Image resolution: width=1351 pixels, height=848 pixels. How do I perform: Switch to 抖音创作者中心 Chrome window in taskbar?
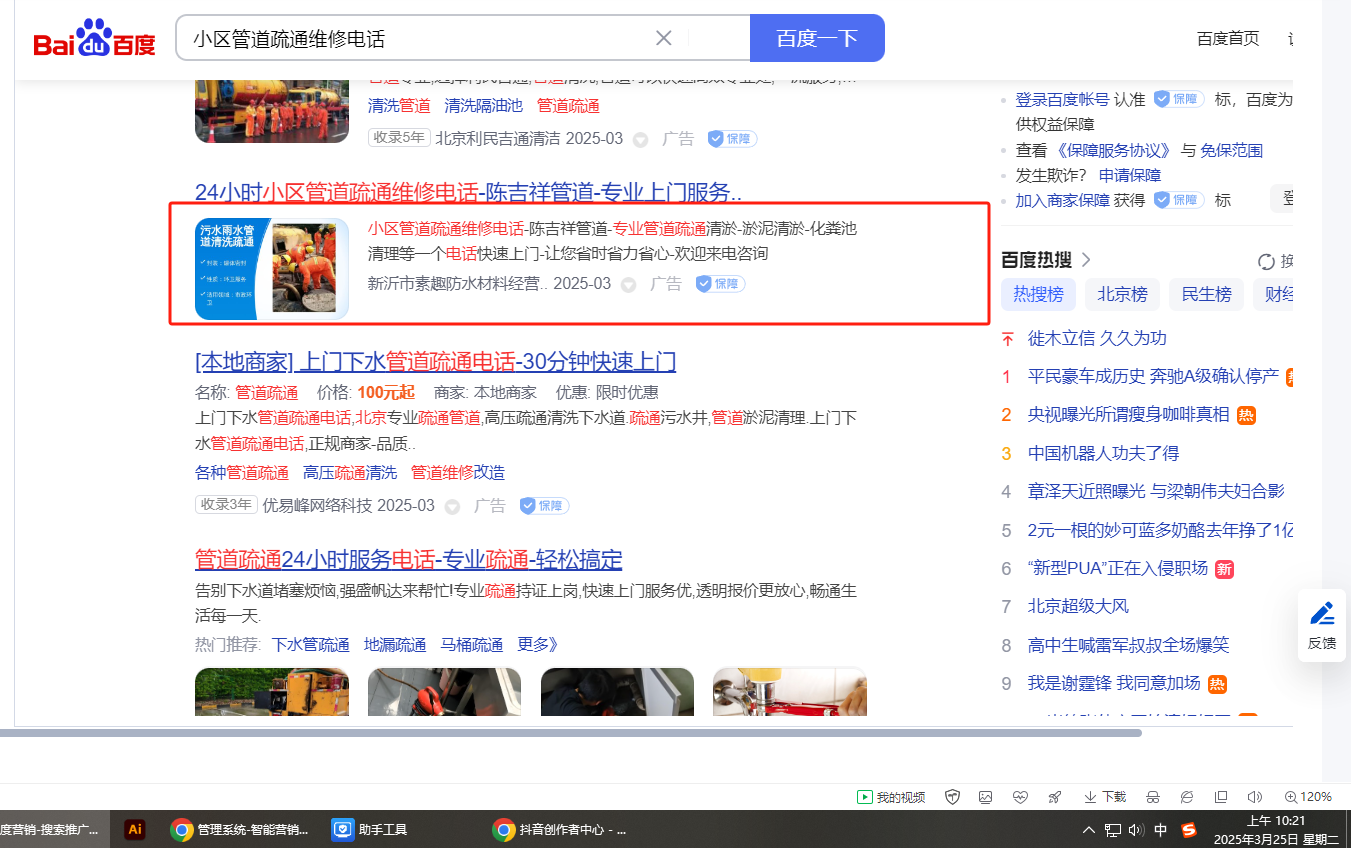560,829
